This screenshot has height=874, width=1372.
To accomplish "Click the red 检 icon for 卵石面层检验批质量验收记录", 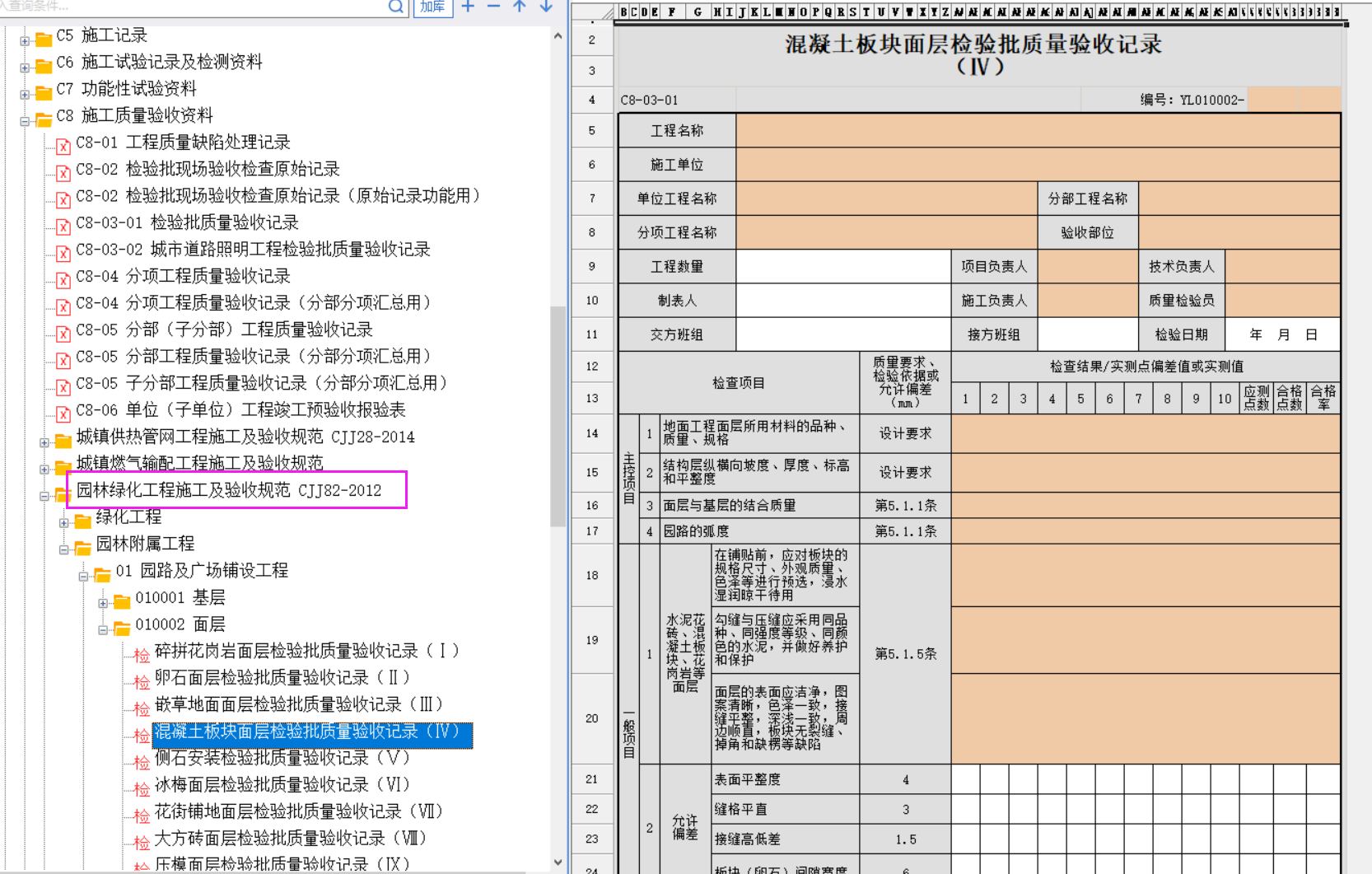I will tap(142, 681).
